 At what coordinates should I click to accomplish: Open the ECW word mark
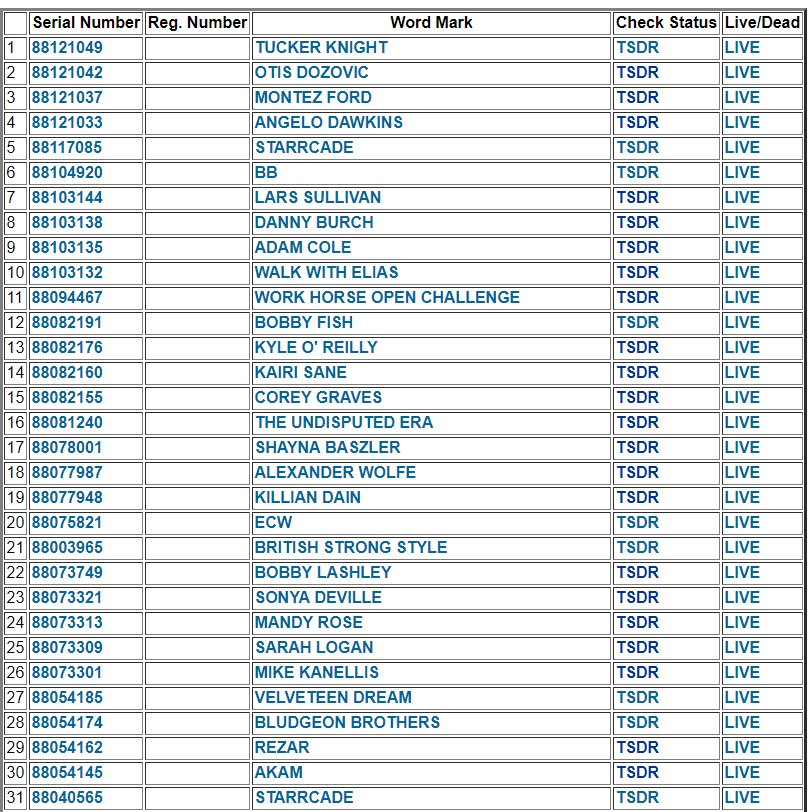[x=273, y=522]
